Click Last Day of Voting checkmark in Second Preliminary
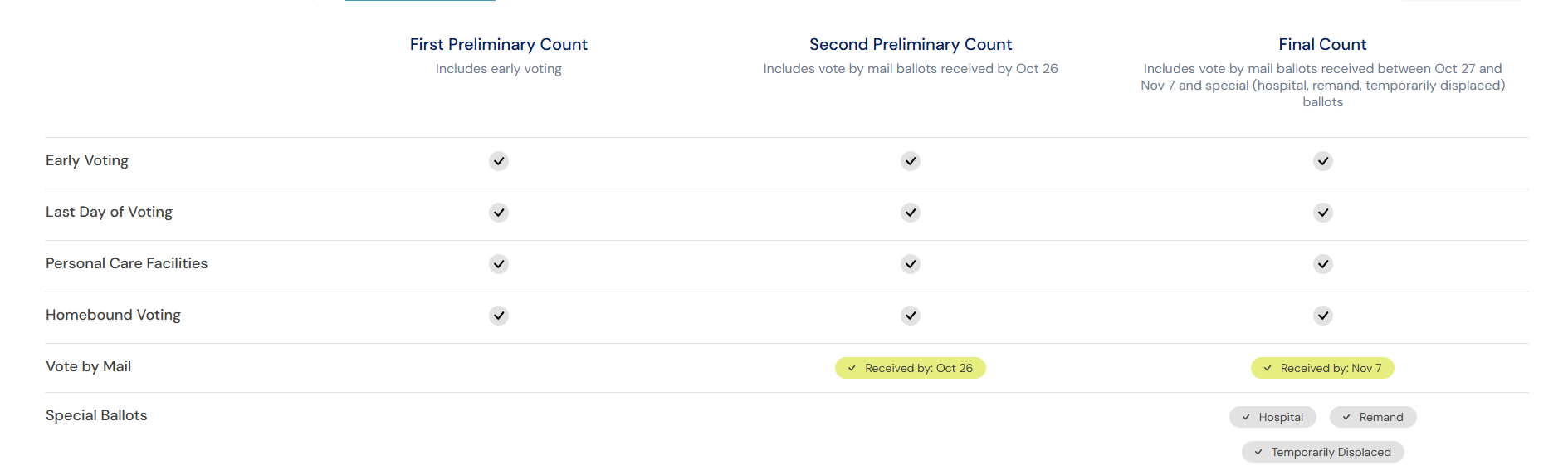The height and width of the screenshot is (466, 1568). tap(911, 213)
